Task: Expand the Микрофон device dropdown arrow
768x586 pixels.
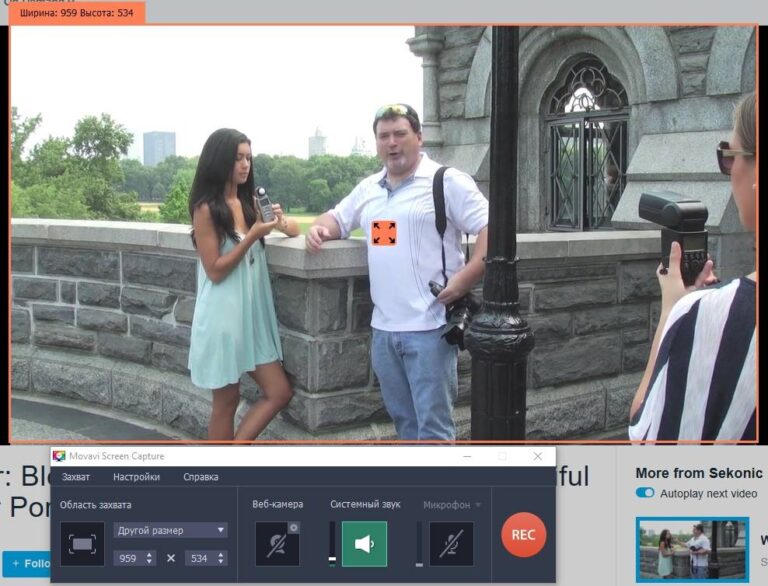Action: pyautogui.click(x=478, y=505)
